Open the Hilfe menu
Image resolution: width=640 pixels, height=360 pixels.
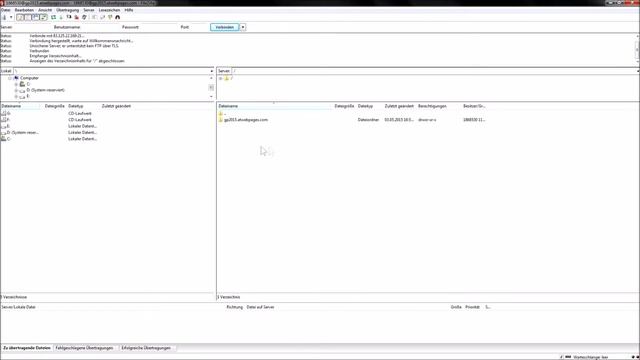[129, 10]
